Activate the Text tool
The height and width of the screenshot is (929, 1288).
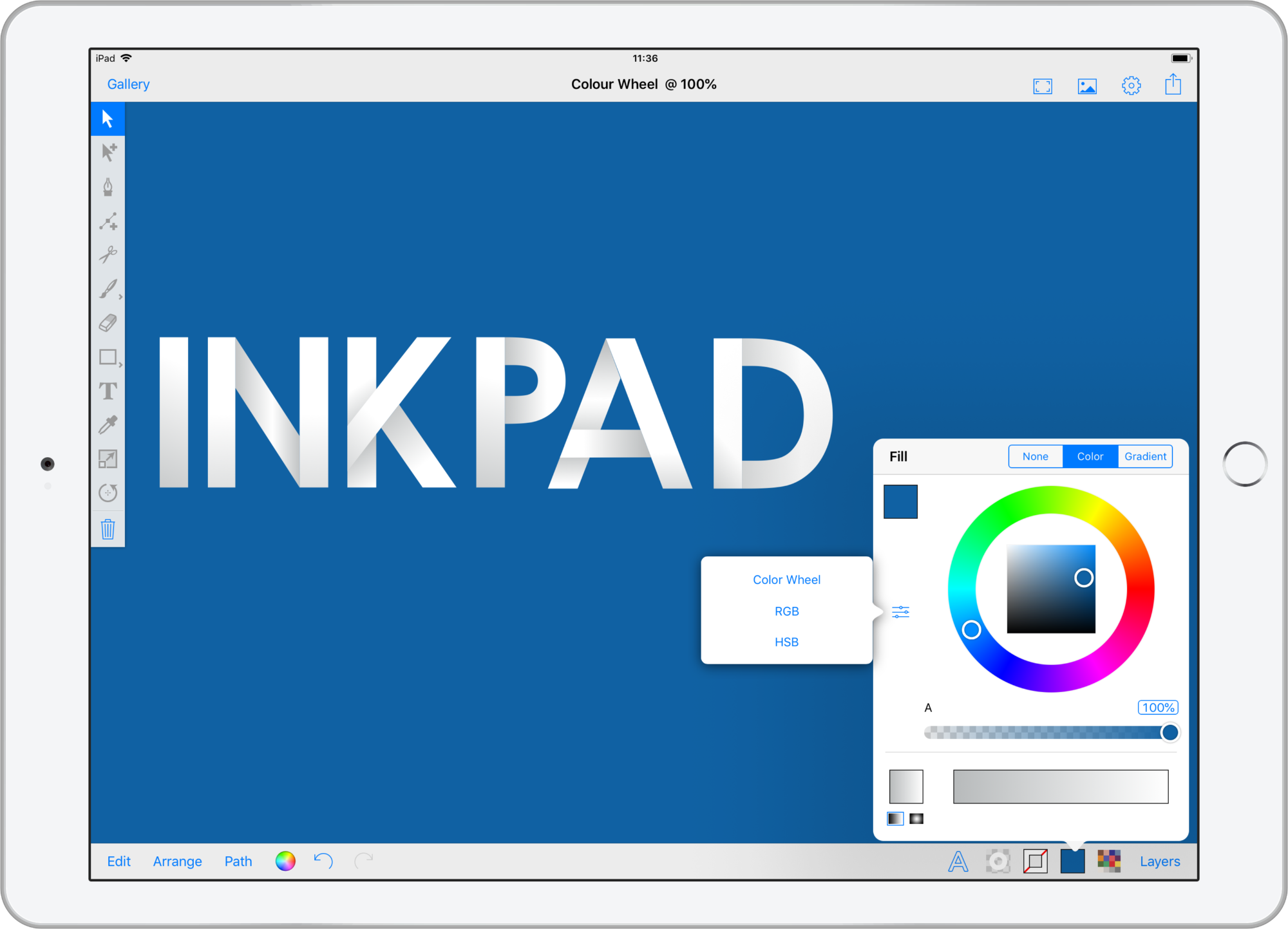pos(108,391)
